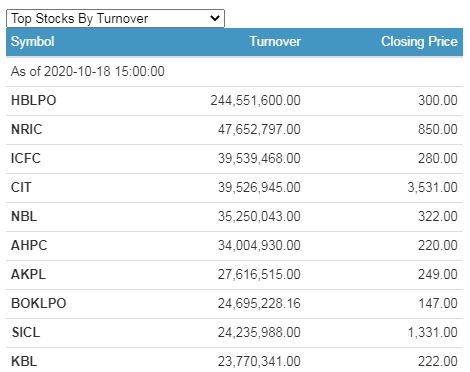Click the AKPL symbol

(28, 274)
